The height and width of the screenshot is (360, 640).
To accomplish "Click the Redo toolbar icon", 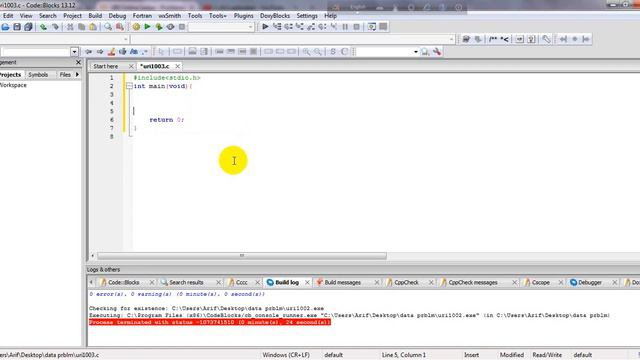I will [55, 27].
